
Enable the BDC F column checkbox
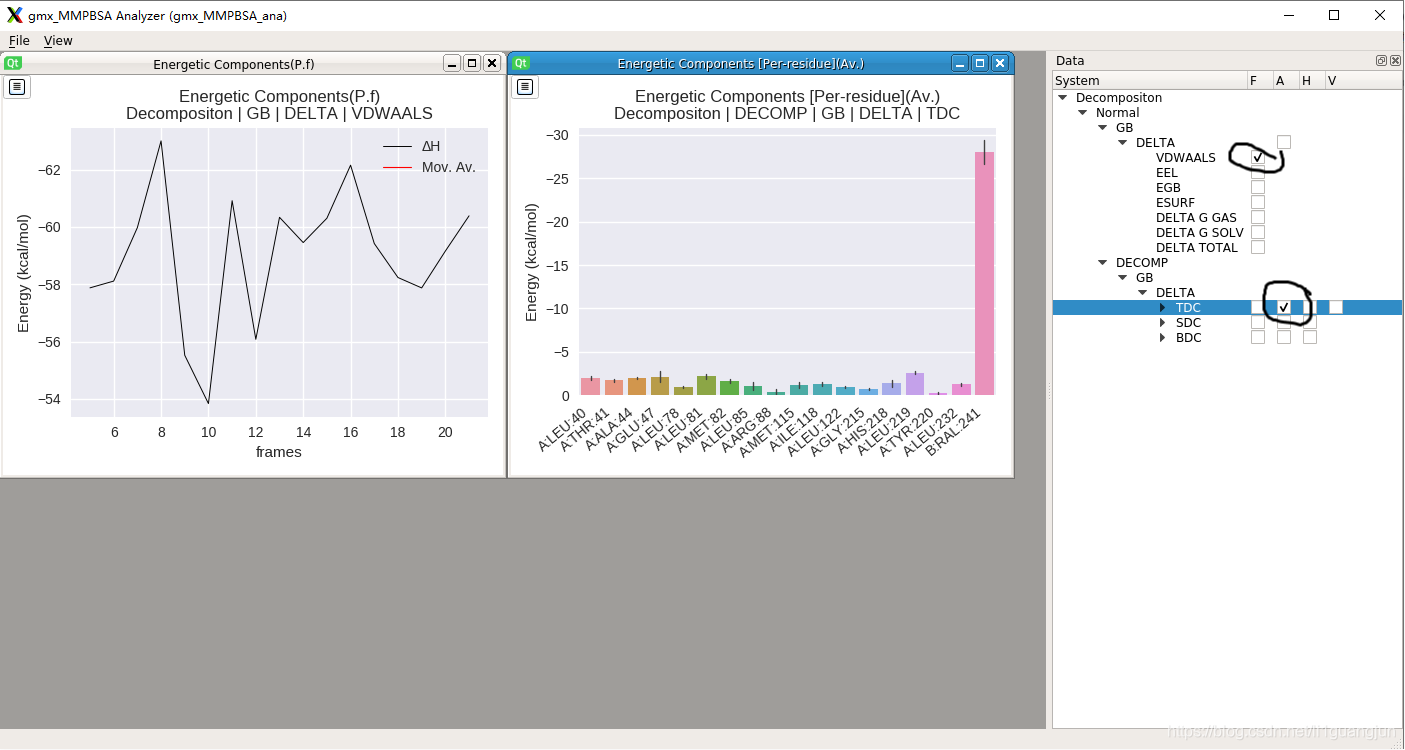pos(1258,337)
